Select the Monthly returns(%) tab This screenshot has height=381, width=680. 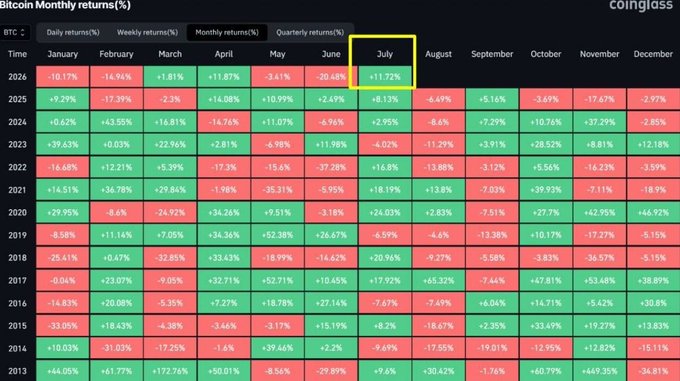click(227, 33)
